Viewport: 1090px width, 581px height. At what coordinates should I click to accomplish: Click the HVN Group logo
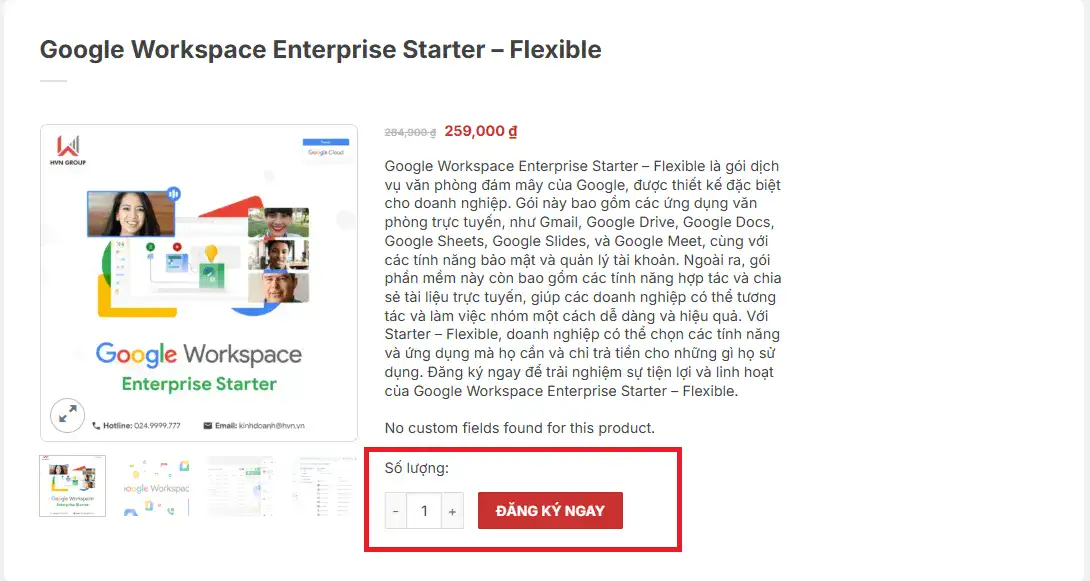(x=68, y=152)
